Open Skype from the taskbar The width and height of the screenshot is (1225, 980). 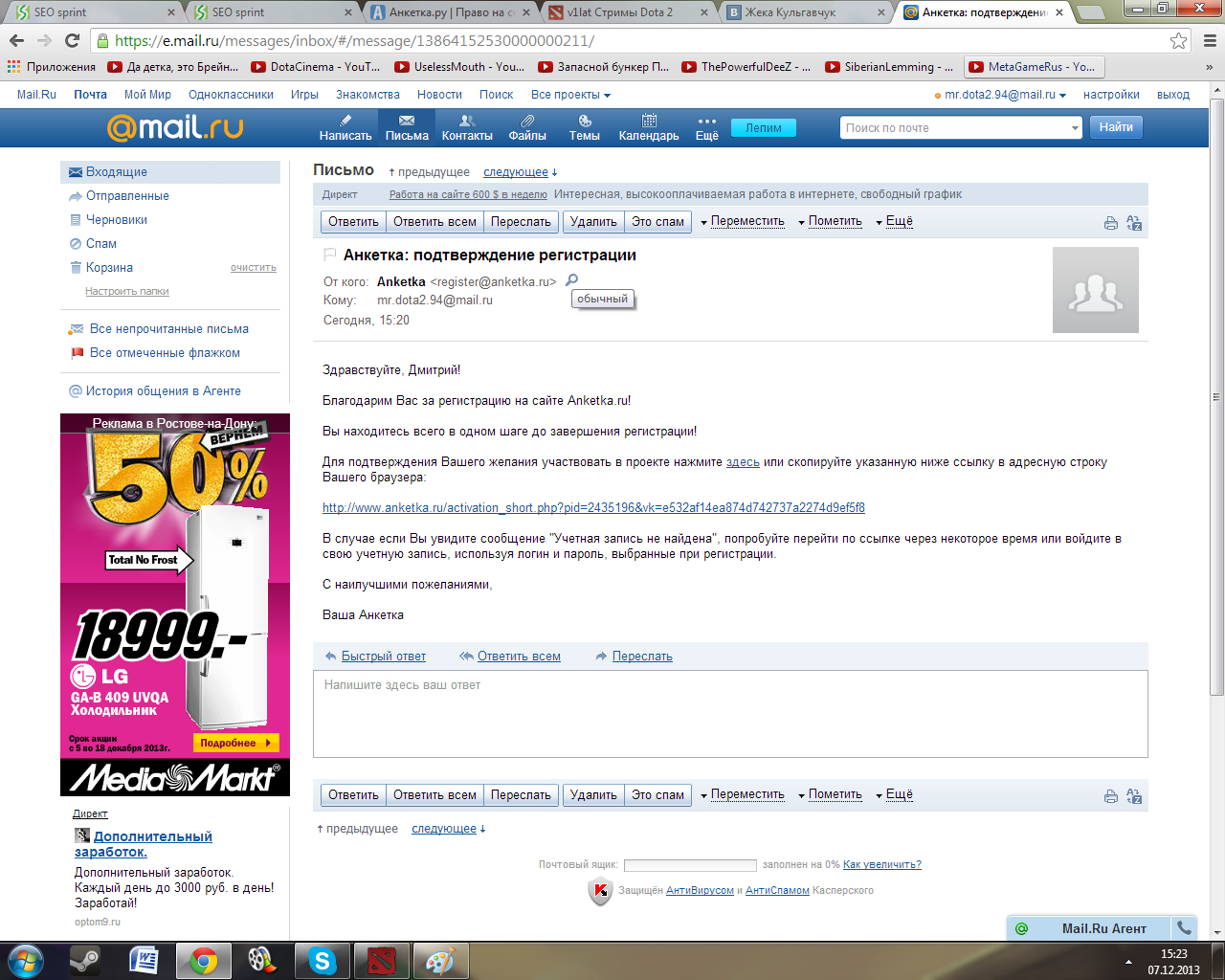pyautogui.click(x=323, y=960)
